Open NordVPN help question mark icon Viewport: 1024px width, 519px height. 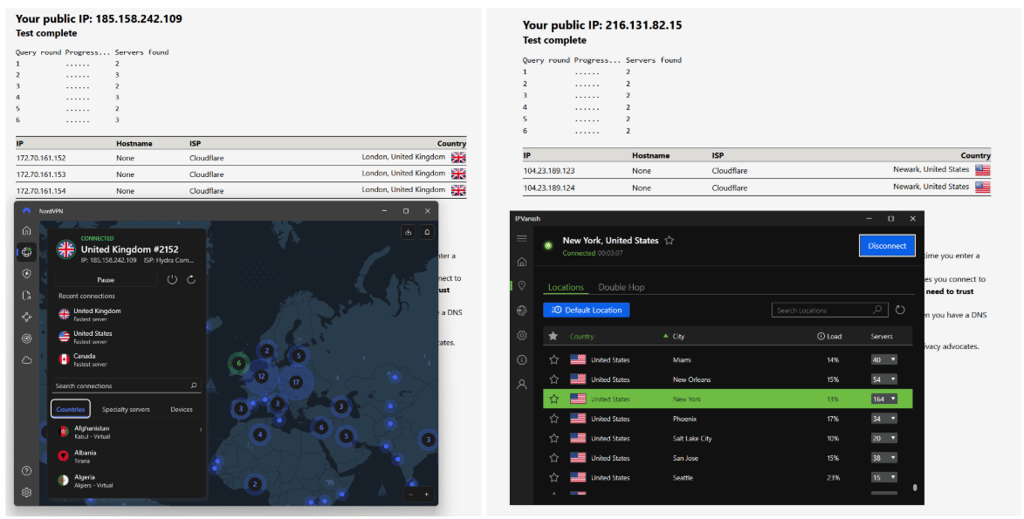coord(26,471)
